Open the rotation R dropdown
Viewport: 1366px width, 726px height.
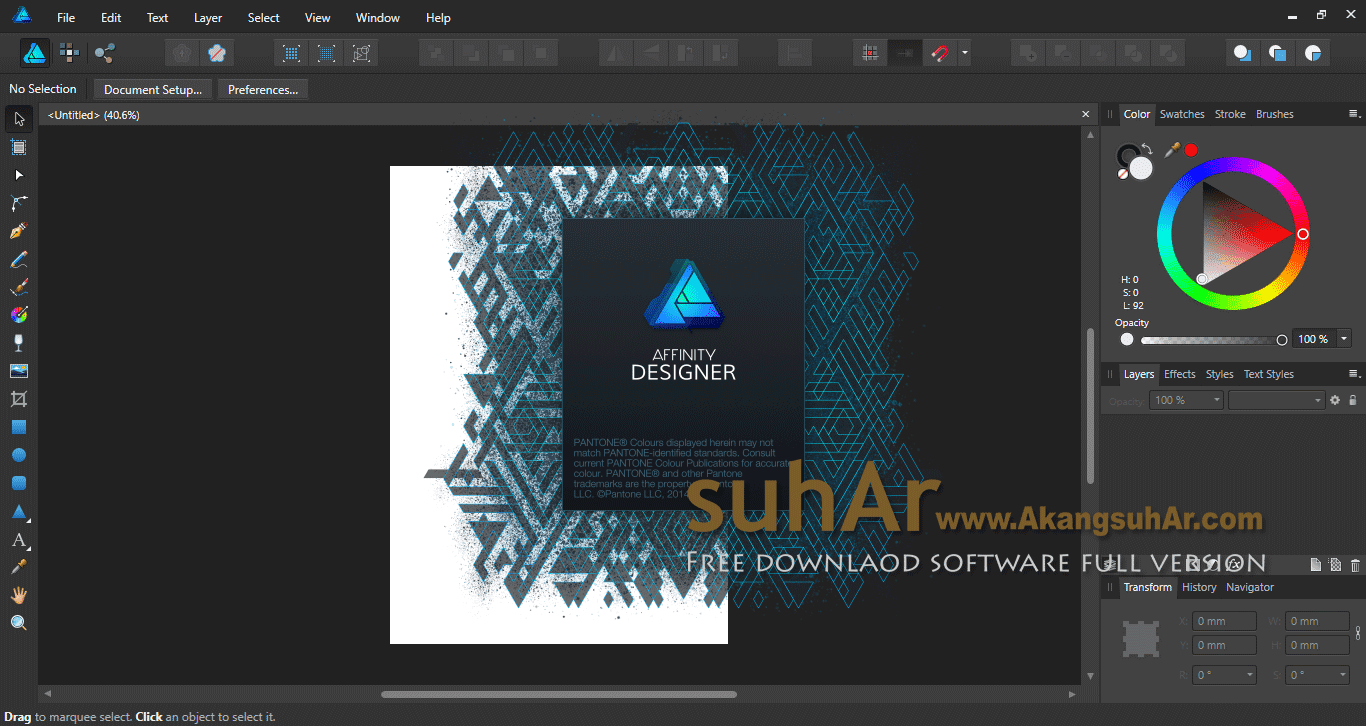[x=1249, y=675]
